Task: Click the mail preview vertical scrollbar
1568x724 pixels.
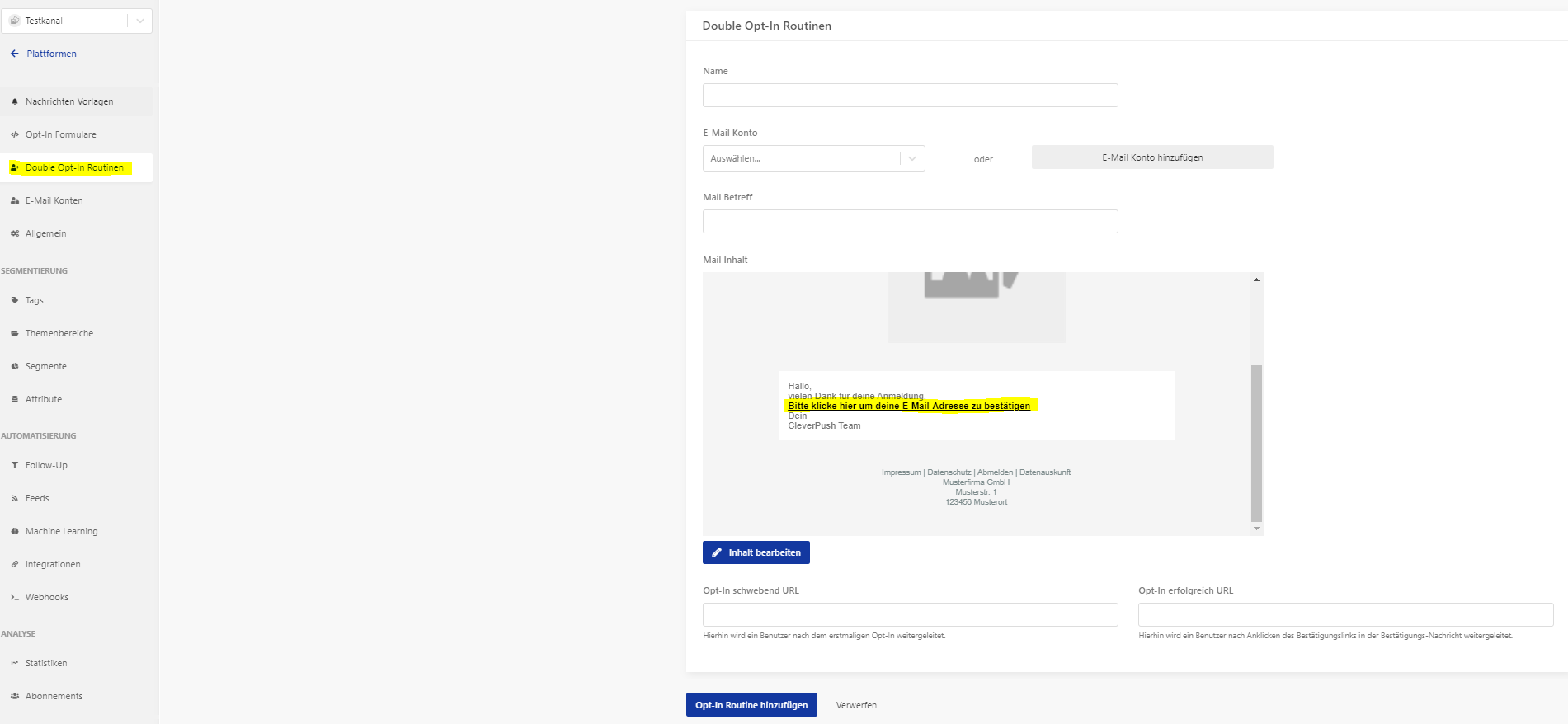Action: point(1256,404)
